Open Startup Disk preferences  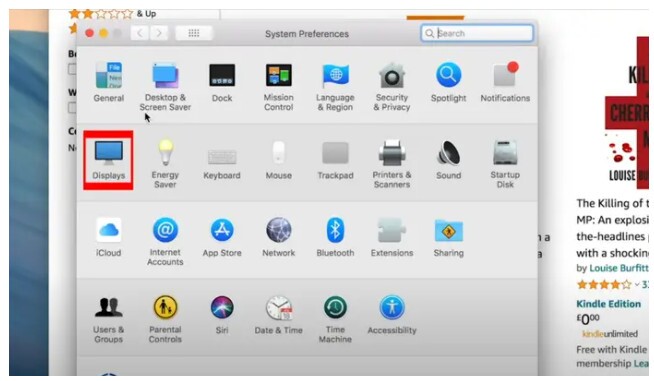point(505,164)
